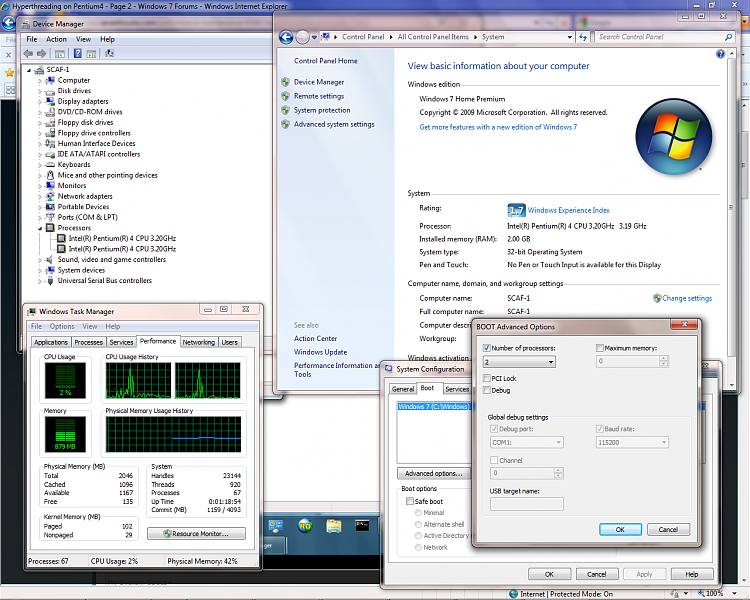Collapse the Processors tree node
This screenshot has height=600, width=750.
(40, 228)
